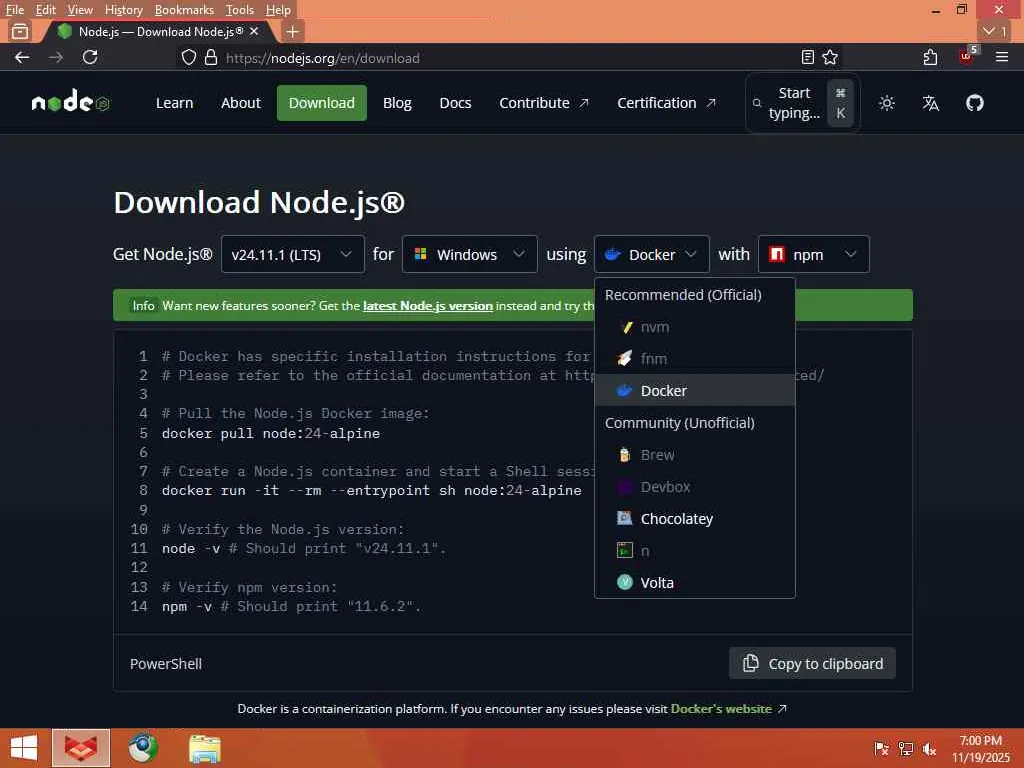The width and height of the screenshot is (1024, 768).
Task: Go back with browser back arrow
Action: coord(22,57)
